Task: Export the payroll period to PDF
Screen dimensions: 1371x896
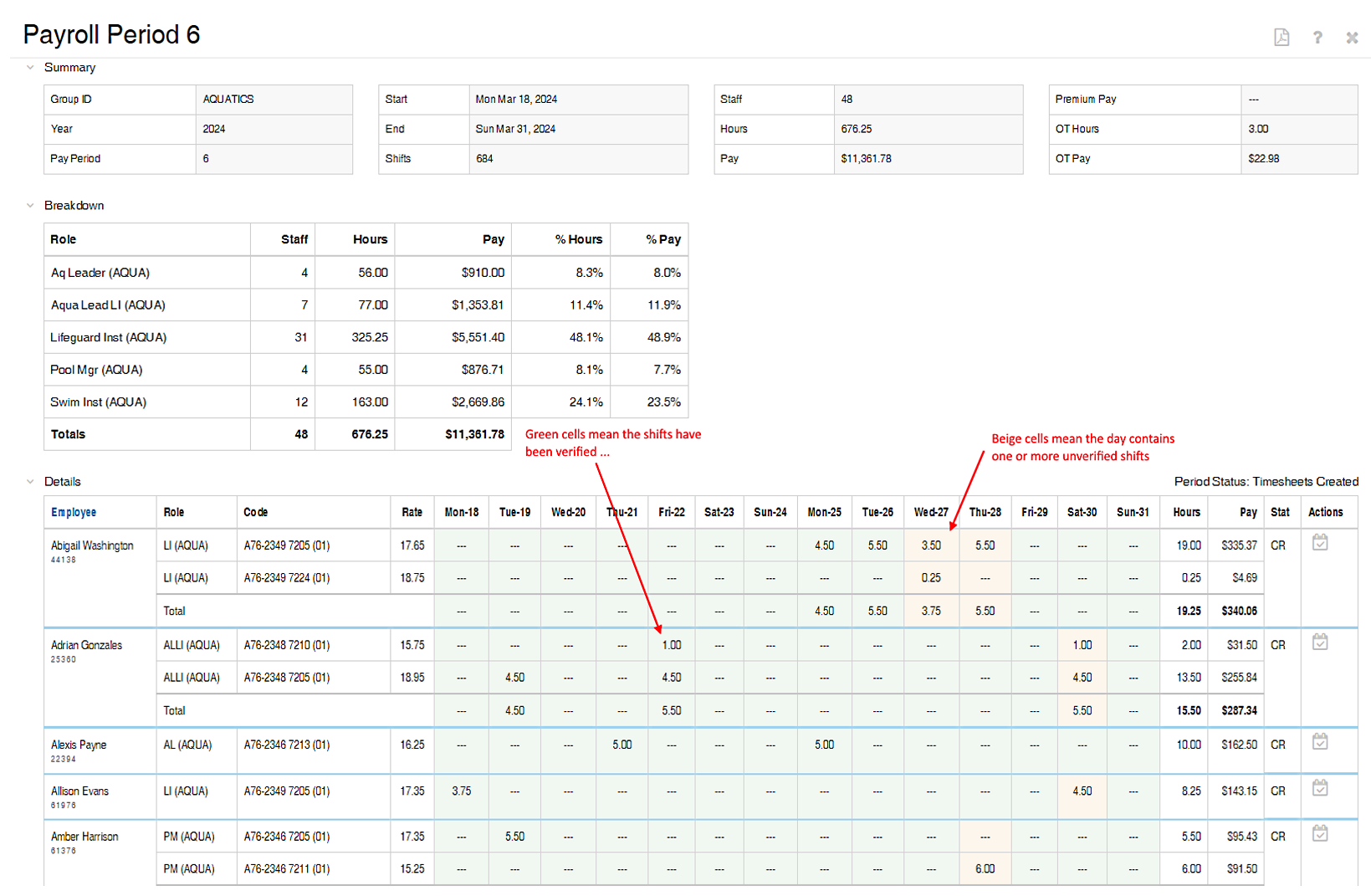Action: coord(1281,37)
